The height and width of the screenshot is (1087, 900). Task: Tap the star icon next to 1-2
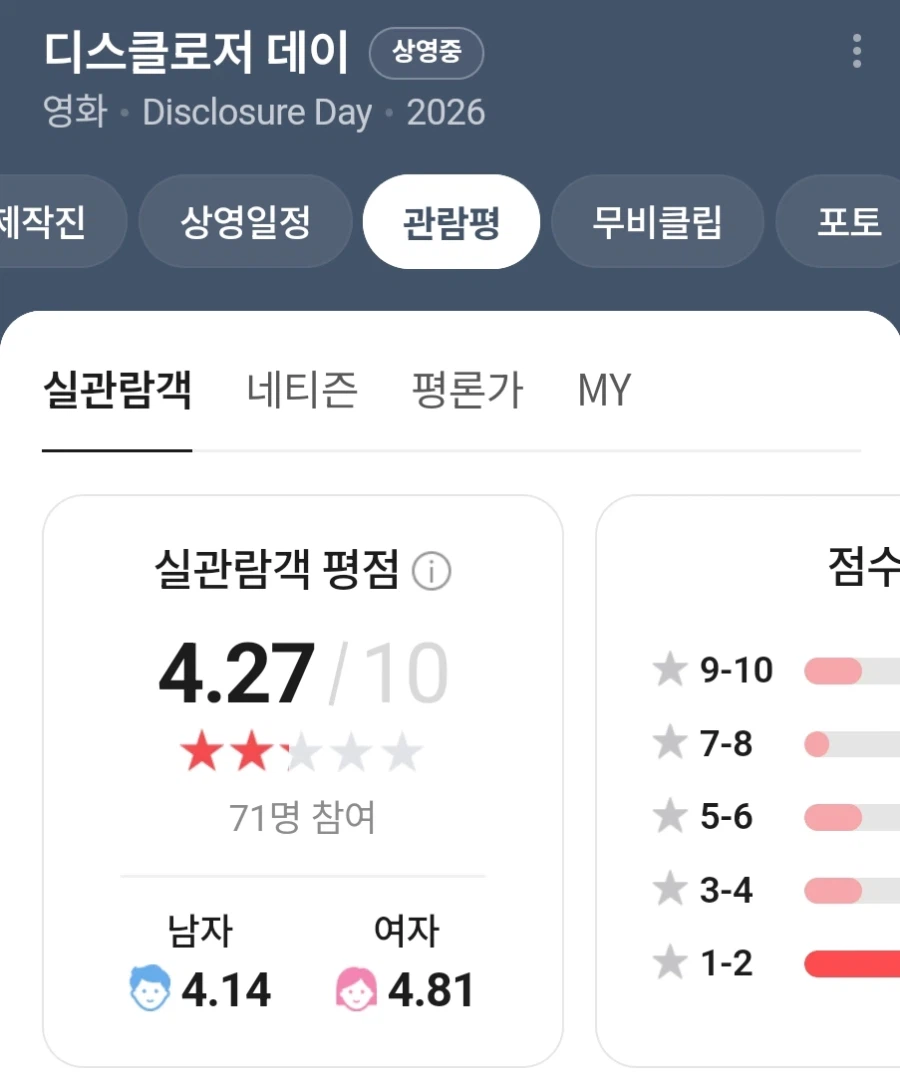coord(670,963)
